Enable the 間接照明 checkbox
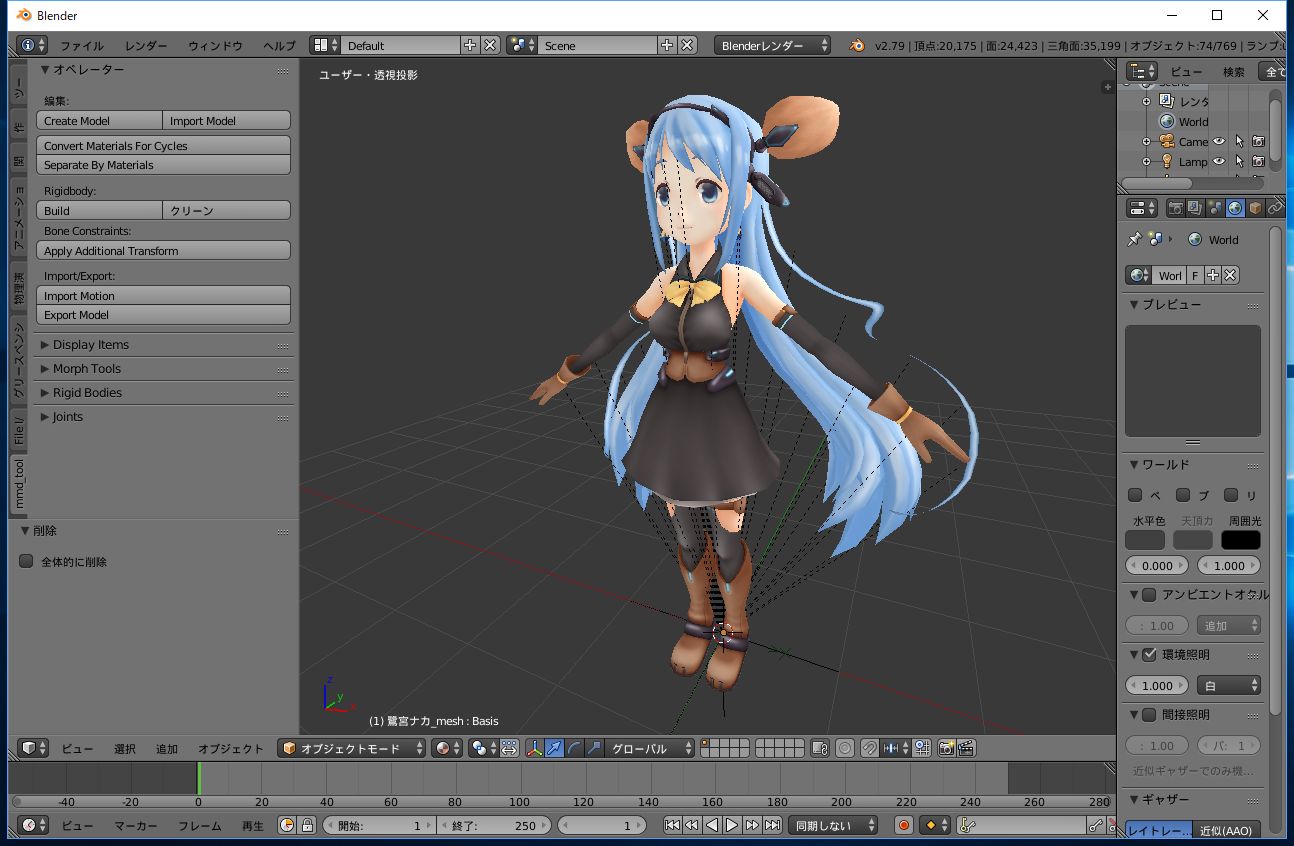This screenshot has height=846, width=1294. click(1149, 714)
